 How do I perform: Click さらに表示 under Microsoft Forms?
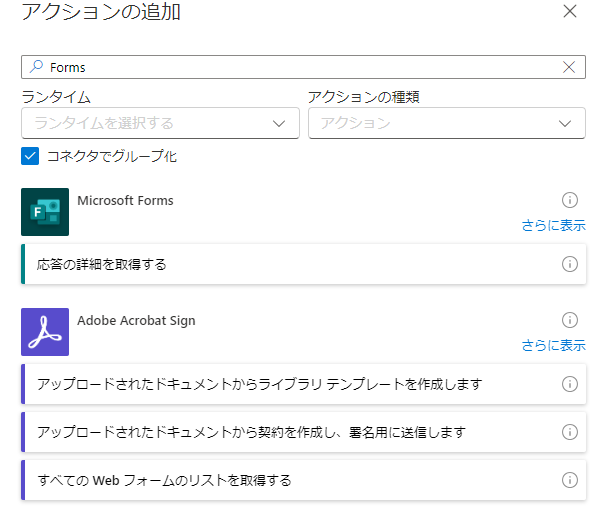click(x=554, y=225)
